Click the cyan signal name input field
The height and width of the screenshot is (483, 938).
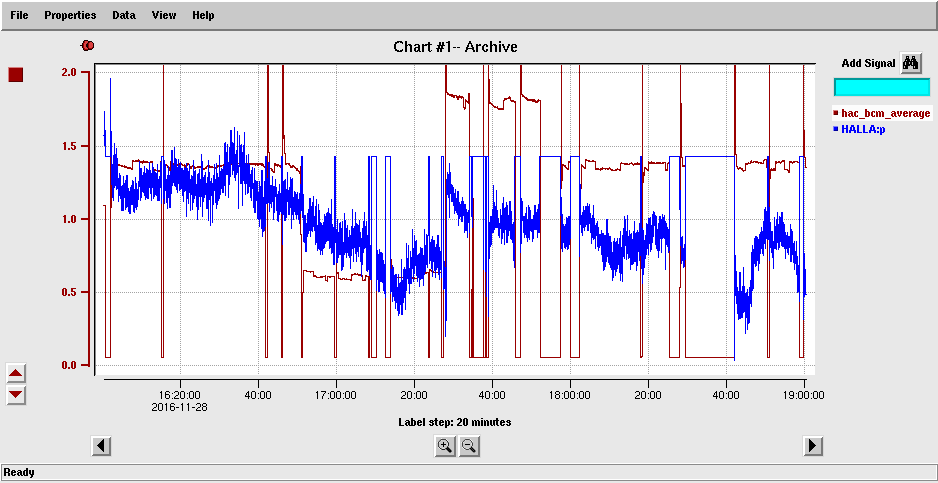tap(882, 87)
